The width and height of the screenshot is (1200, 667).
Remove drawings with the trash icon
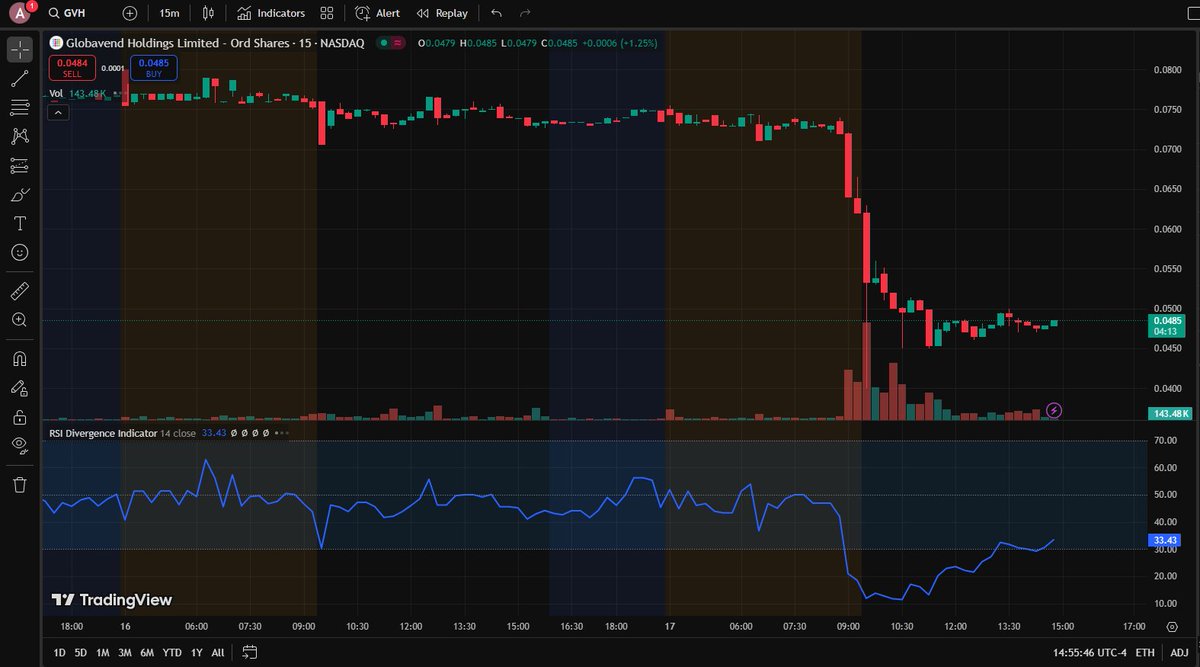pos(19,485)
